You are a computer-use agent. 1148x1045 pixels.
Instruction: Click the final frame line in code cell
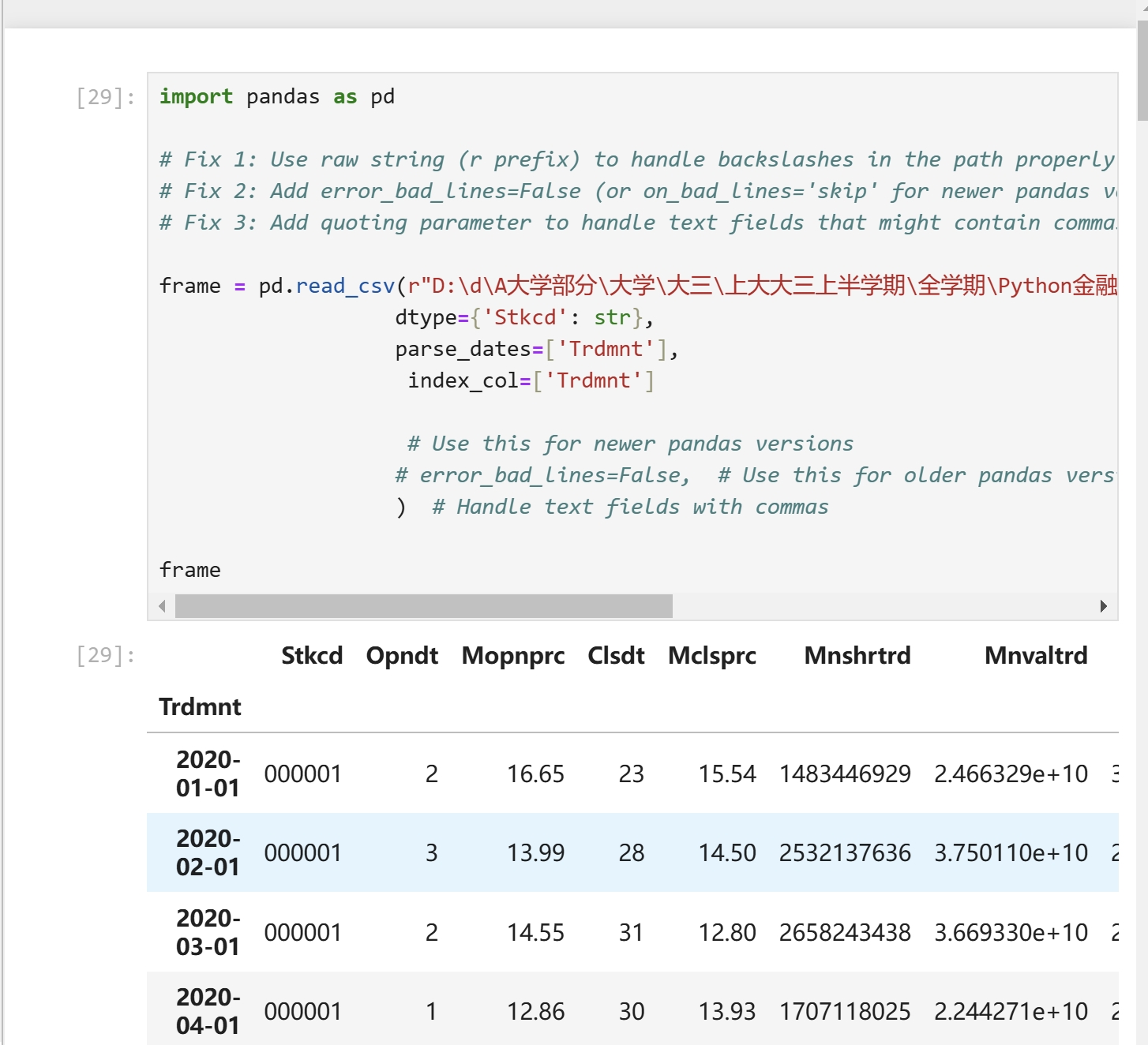coord(190,570)
